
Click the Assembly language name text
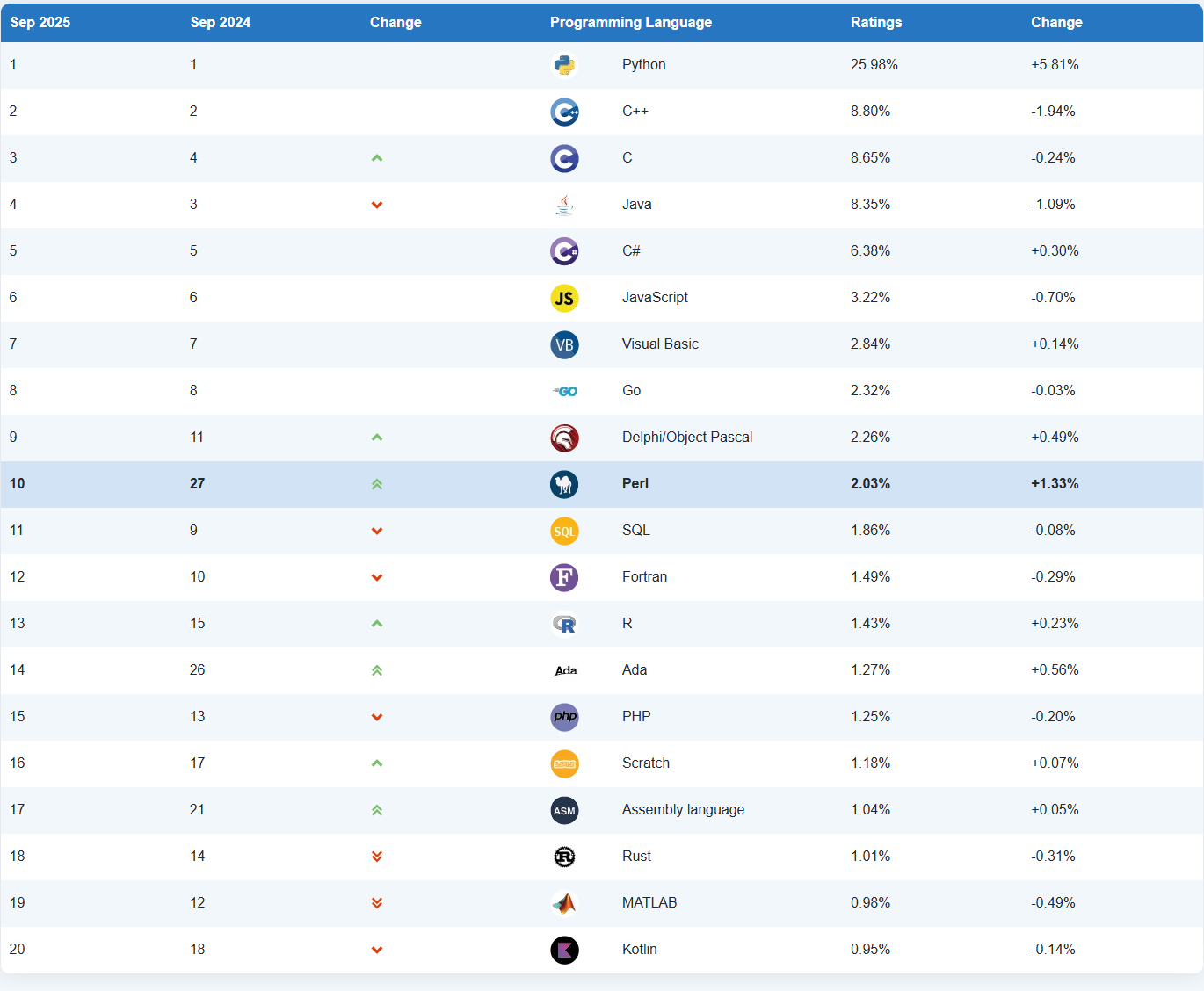point(683,809)
